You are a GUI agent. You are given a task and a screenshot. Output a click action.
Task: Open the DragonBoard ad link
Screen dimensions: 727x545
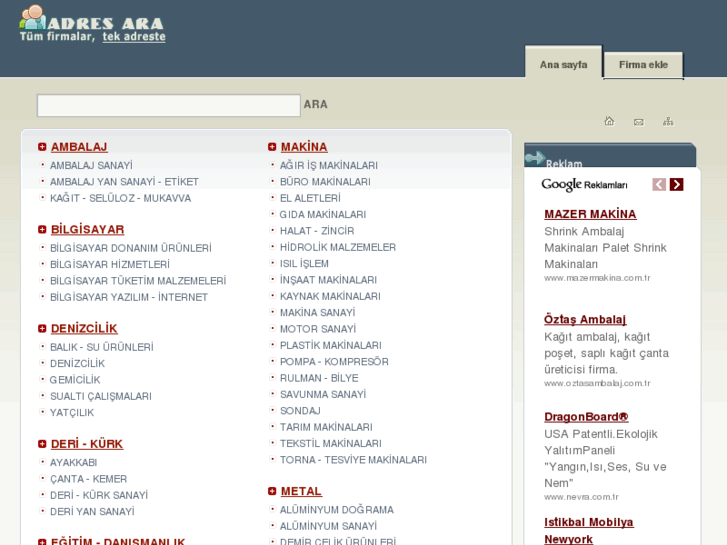click(x=587, y=417)
